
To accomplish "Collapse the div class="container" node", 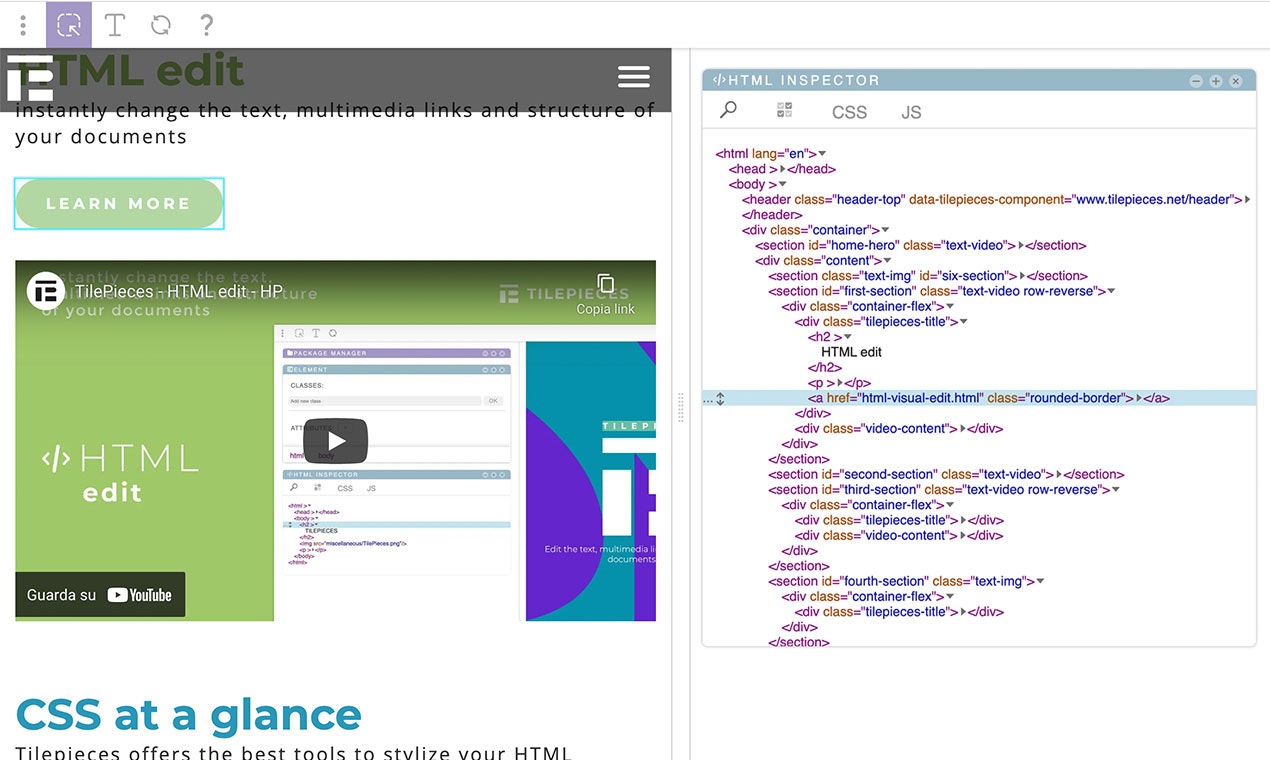I will click(x=886, y=231).
